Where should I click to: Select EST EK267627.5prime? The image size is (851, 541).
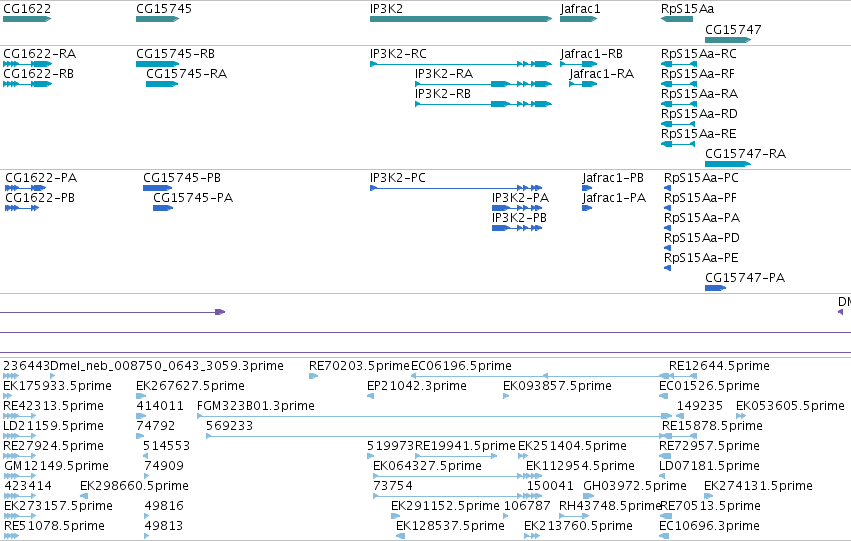pyautogui.click(x=190, y=386)
